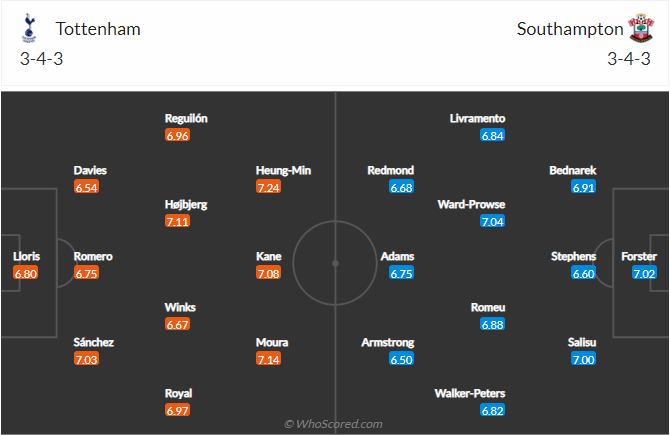Open the Tottenham team name link

[98, 29]
